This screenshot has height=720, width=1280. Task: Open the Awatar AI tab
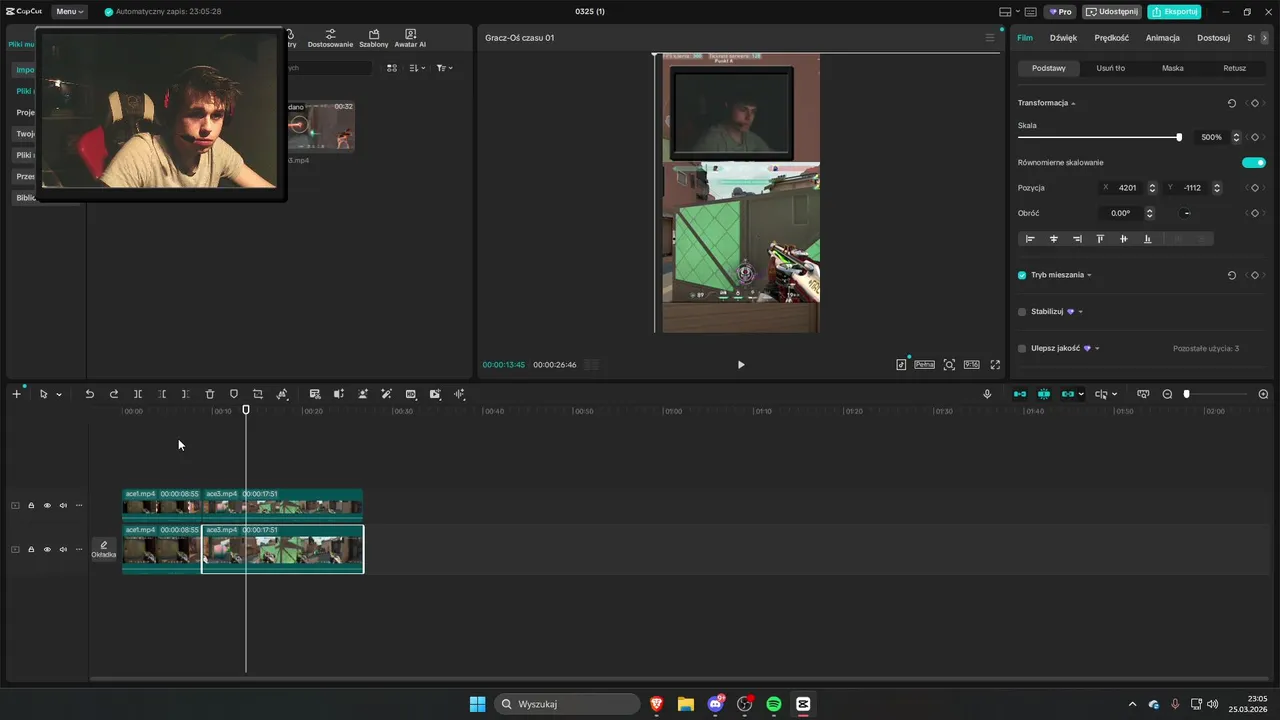[410, 39]
